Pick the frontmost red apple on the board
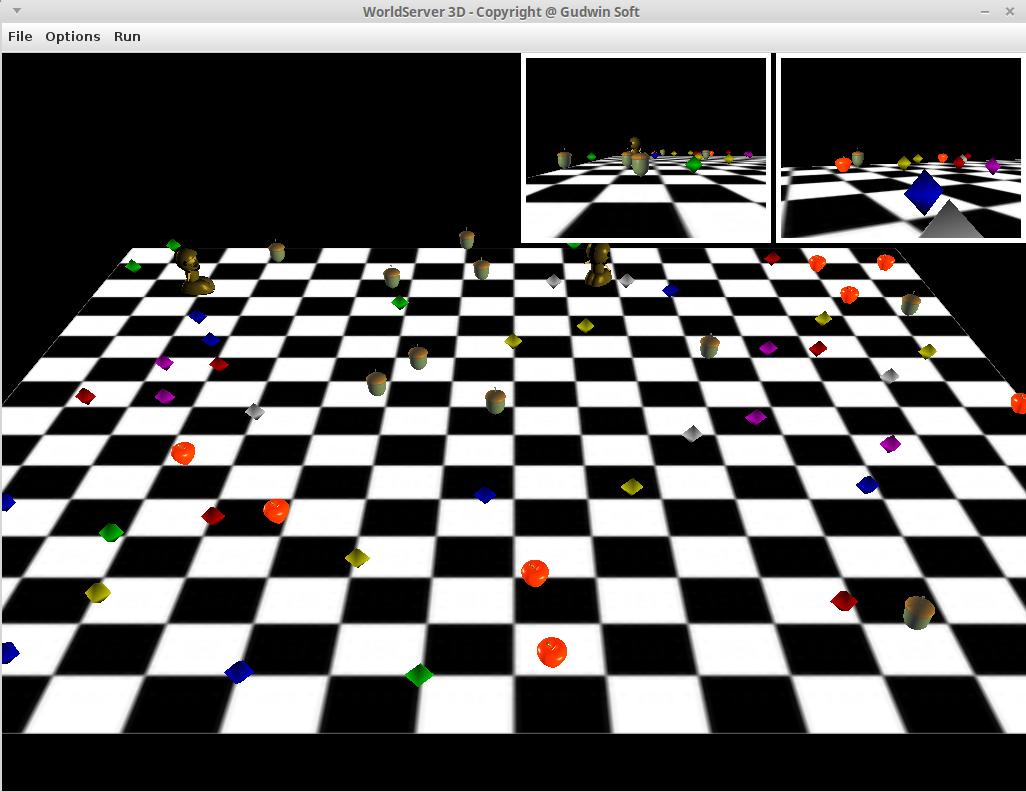Image resolution: width=1026 pixels, height=792 pixels. 552,652
